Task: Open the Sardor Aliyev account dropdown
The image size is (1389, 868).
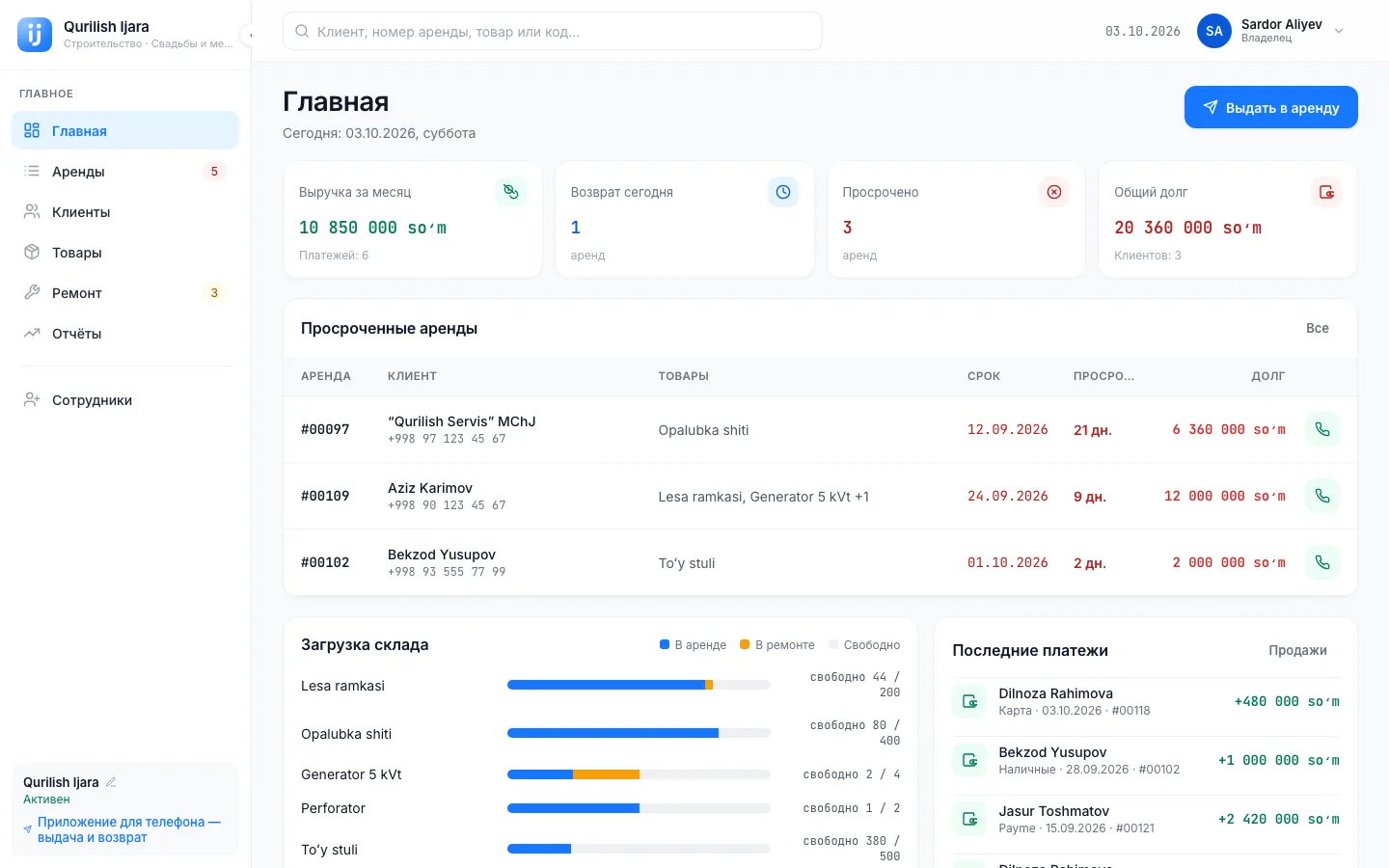Action: (1271, 31)
